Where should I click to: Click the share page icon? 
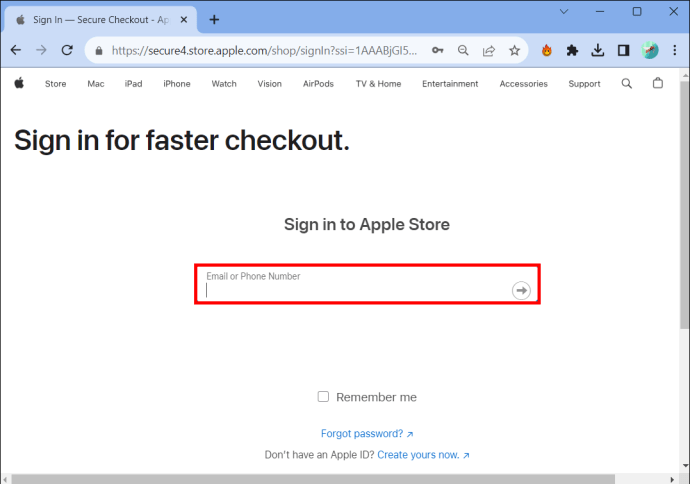tap(488, 51)
